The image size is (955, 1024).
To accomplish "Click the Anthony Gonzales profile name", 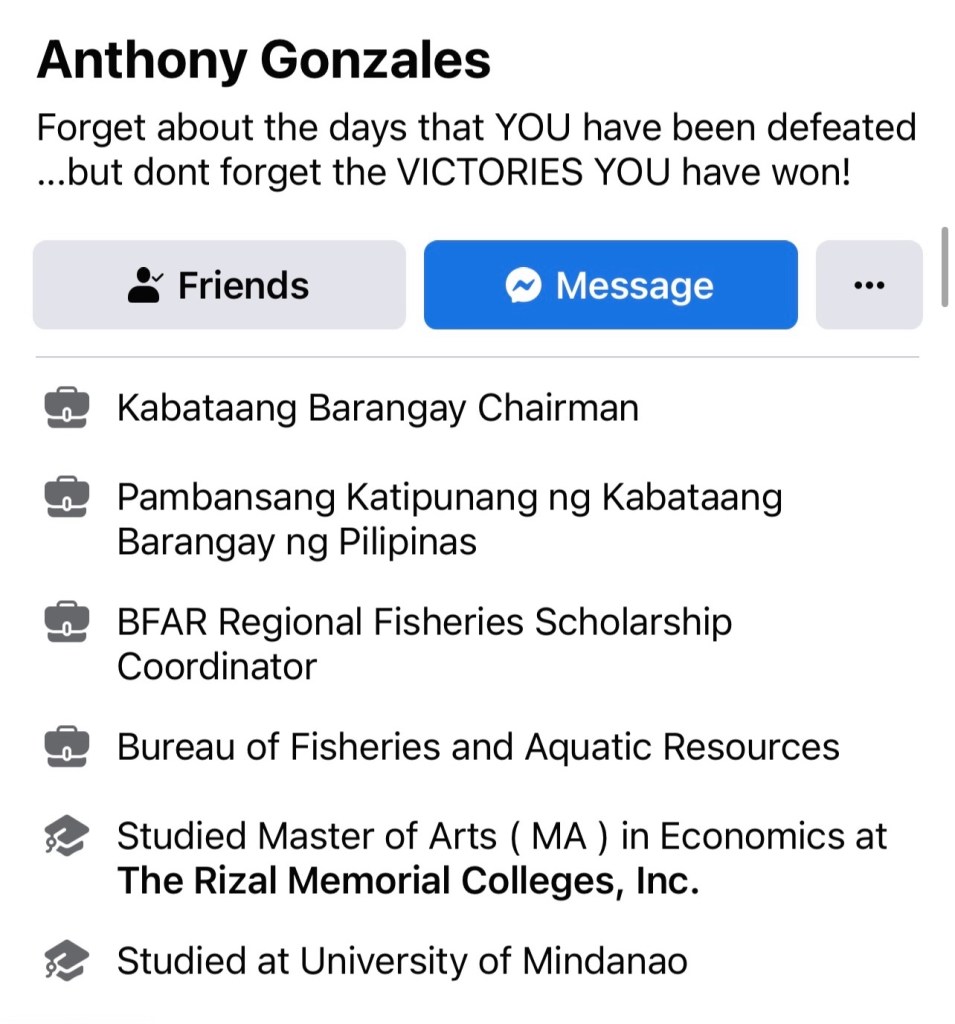I will pyautogui.click(x=264, y=60).
